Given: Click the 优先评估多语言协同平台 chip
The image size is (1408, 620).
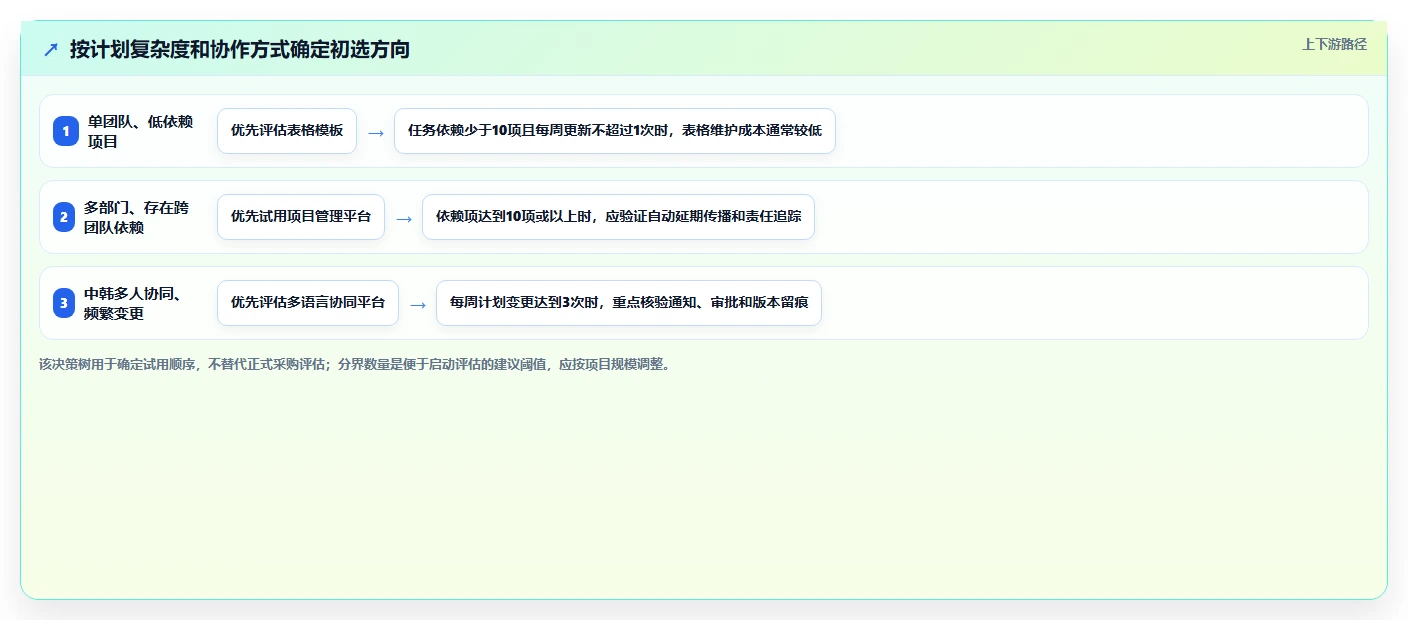Looking at the screenshot, I should [308, 303].
